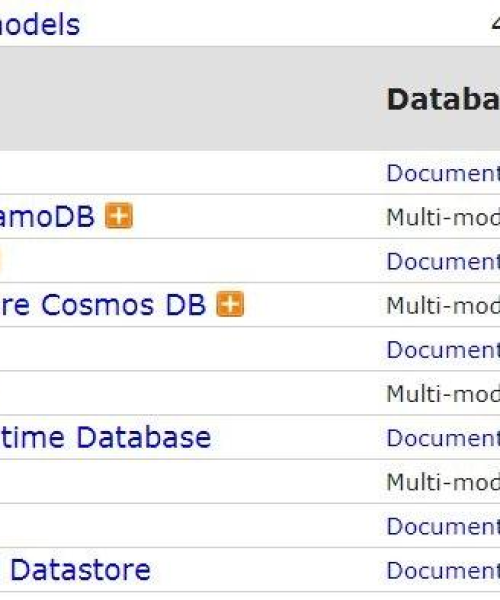This screenshot has height=600, width=500.
Task: Click Multi-model text in the amoDB row
Action: click(x=443, y=217)
